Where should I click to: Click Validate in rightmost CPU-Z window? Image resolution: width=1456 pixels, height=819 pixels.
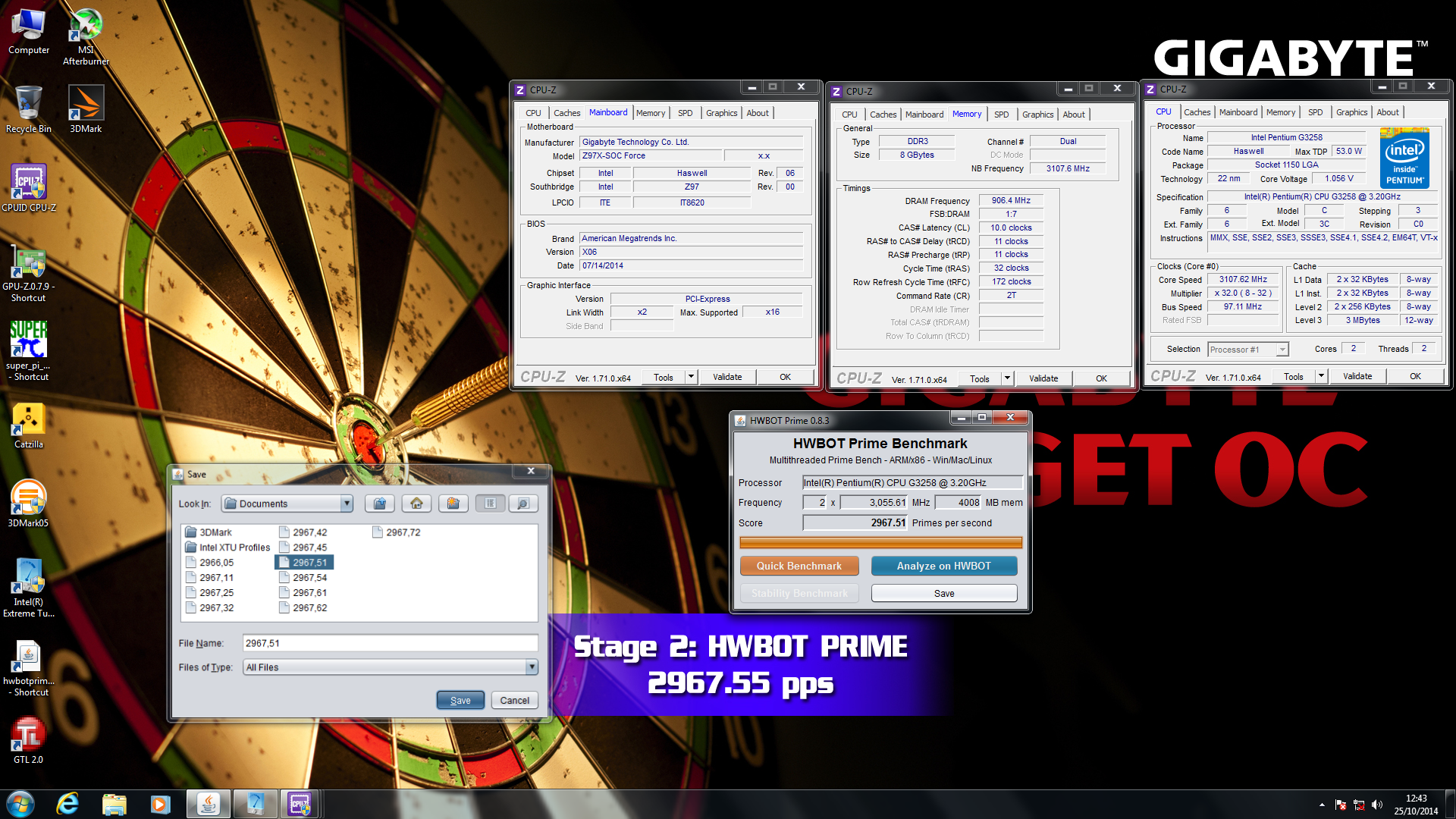[x=1357, y=376]
